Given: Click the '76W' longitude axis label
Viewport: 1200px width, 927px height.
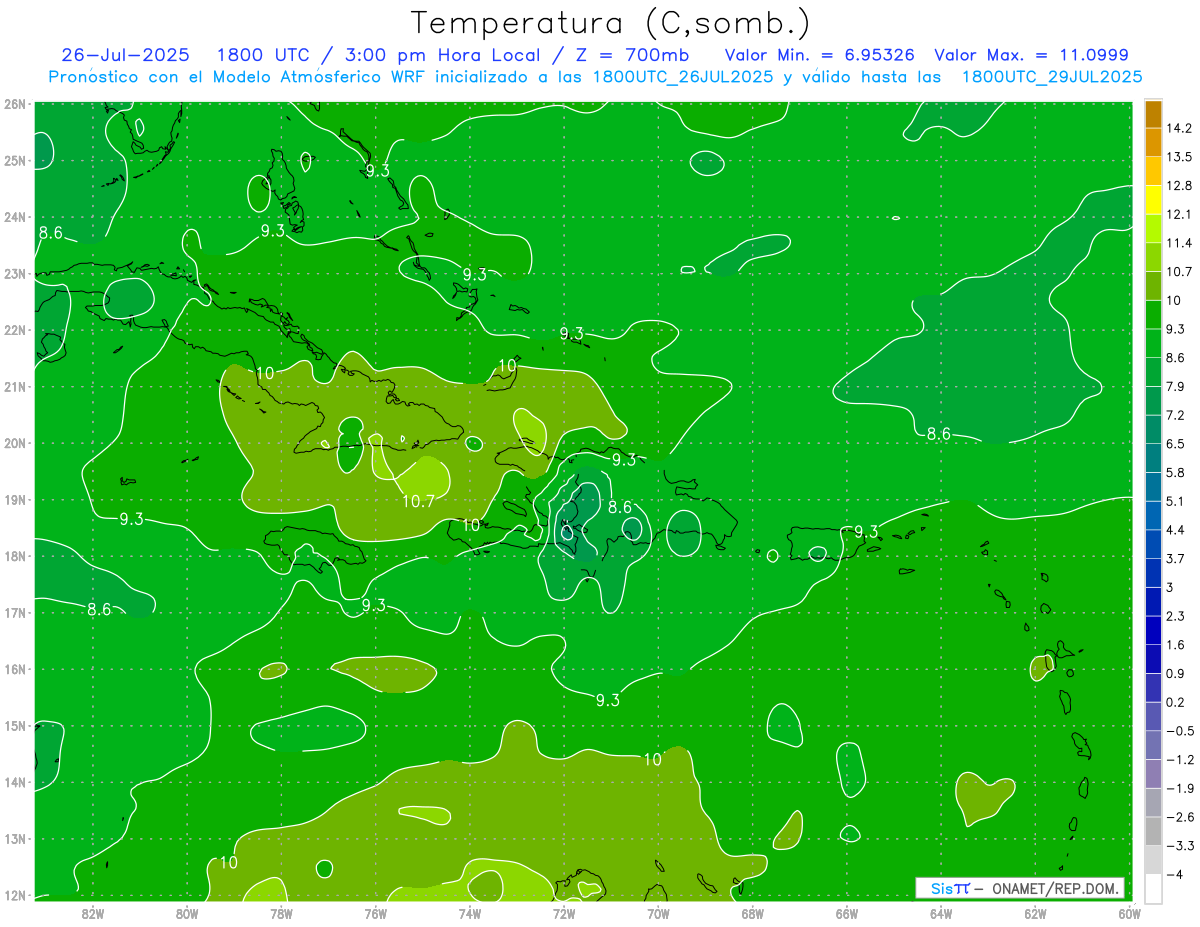Looking at the screenshot, I should click(x=376, y=912).
